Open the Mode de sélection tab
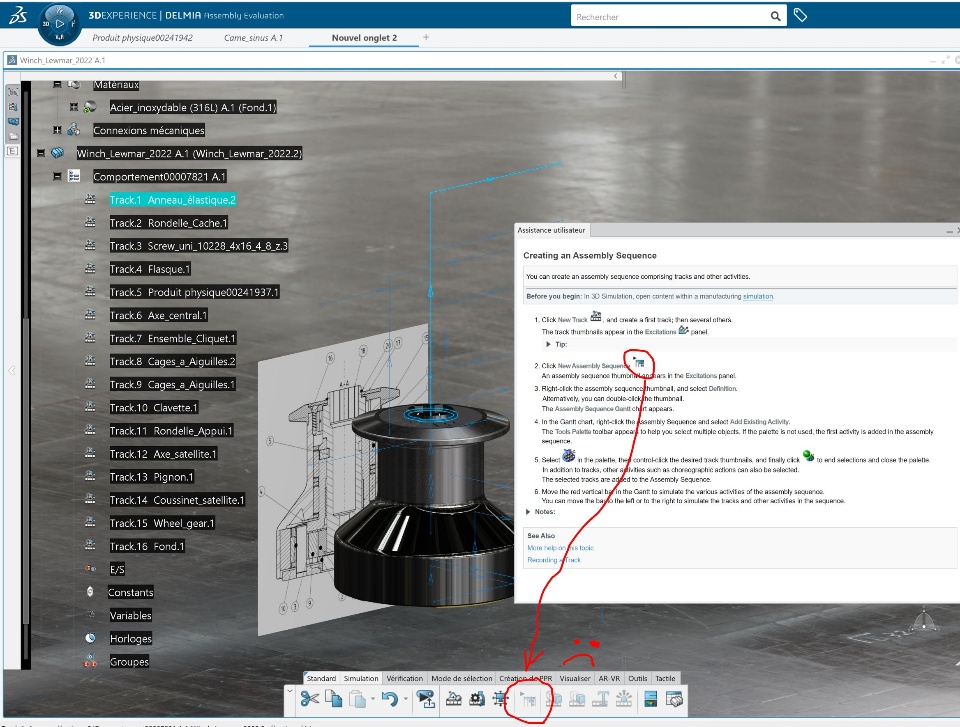Image resolution: width=960 pixels, height=727 pixels. [462, 678]
